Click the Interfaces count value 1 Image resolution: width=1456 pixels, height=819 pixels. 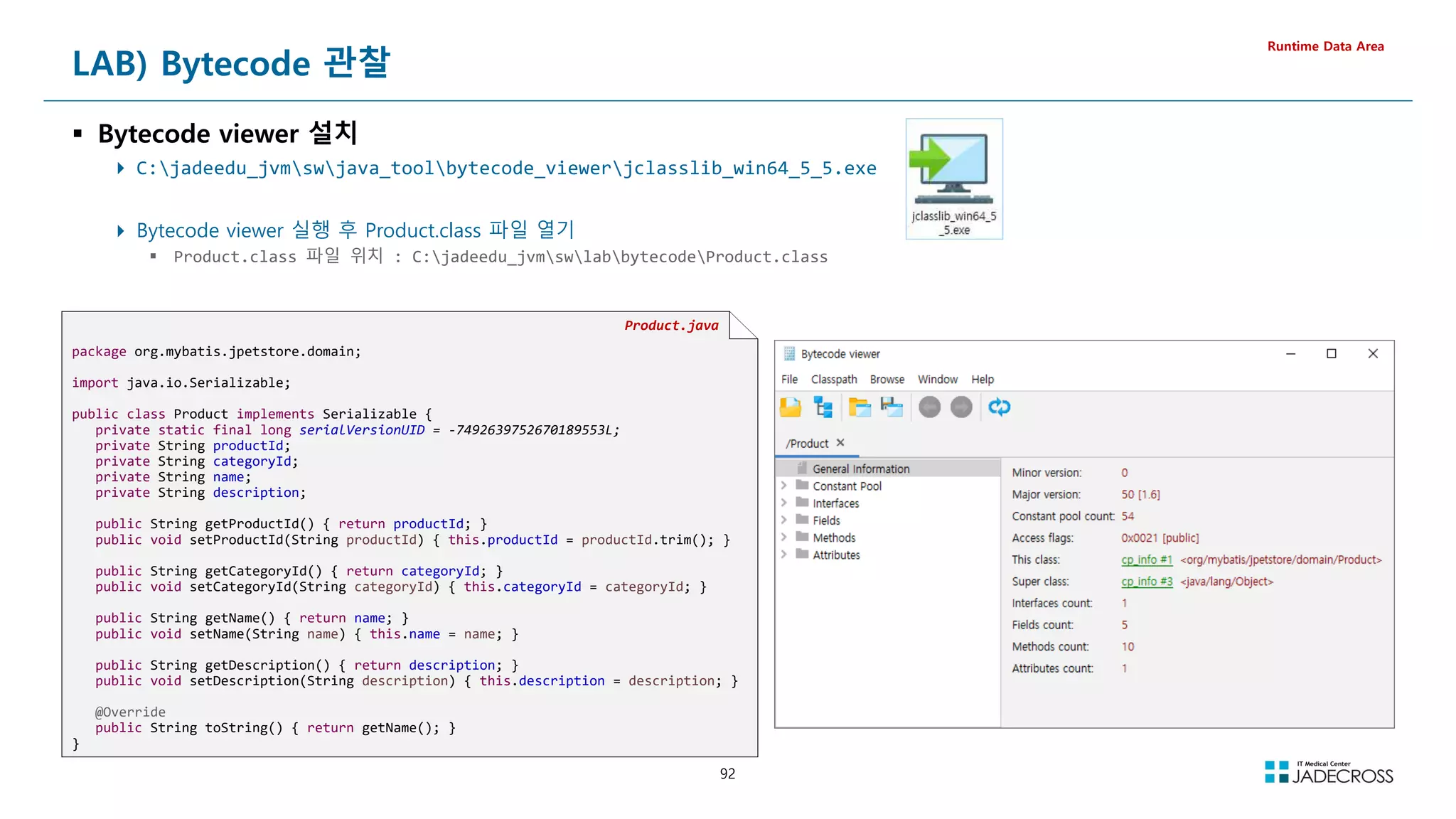1125,604
